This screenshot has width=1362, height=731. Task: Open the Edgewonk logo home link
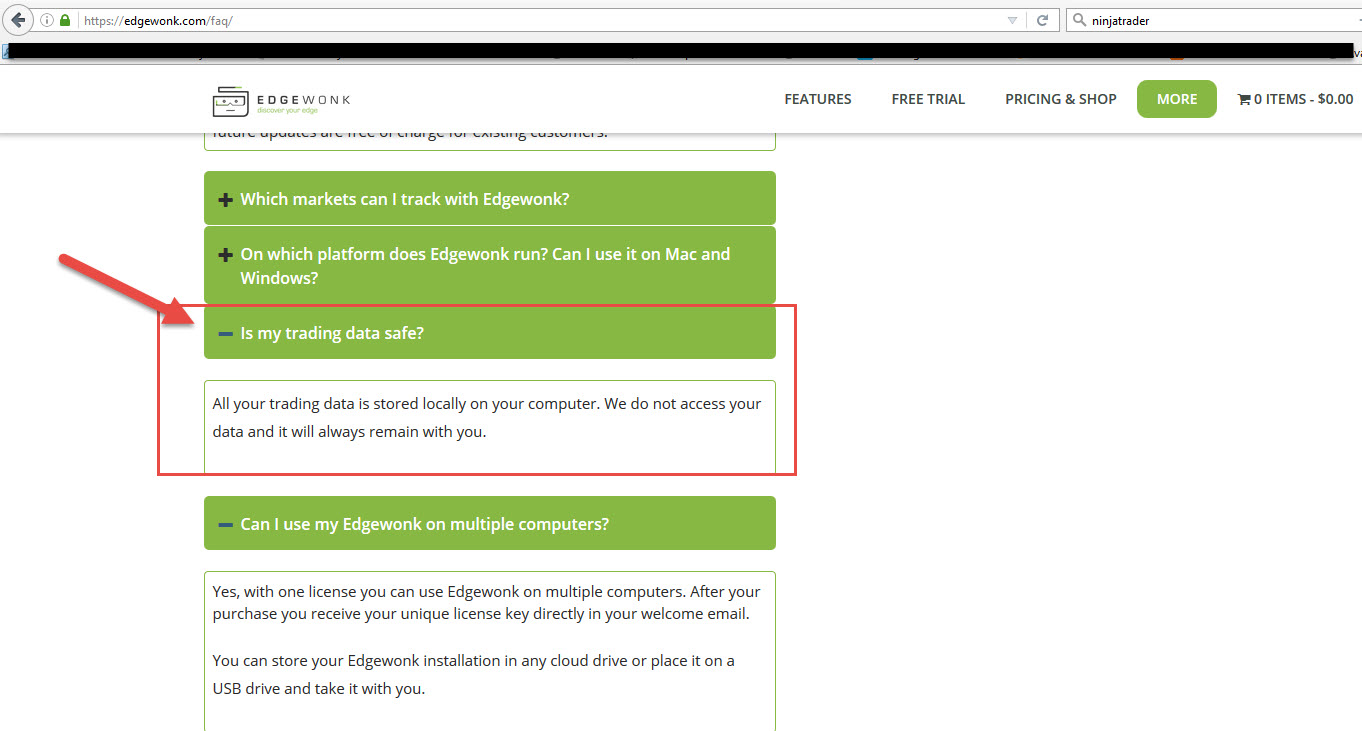pos(281,100)
